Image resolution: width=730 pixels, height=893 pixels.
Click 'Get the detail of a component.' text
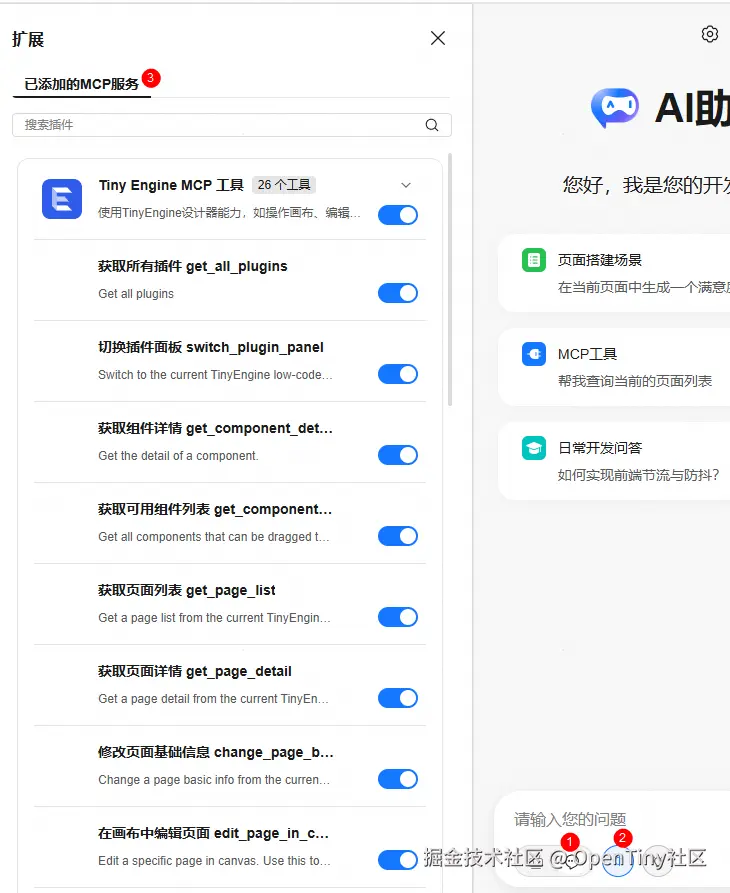(178, 456)
